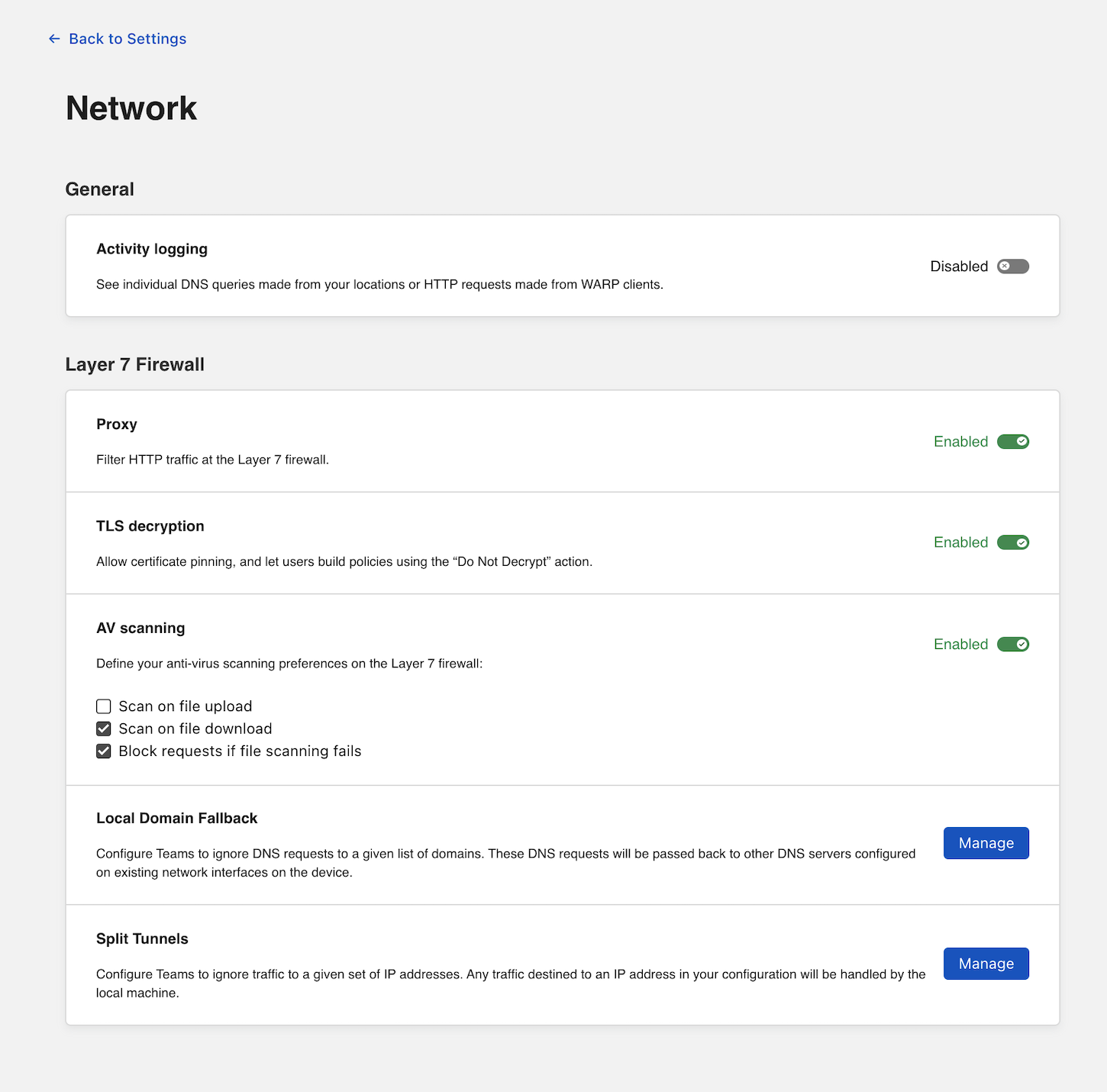The image size is (1107, 1092).
Task: Click the Enabled label next to Proxy
Action: click(960, 441)
